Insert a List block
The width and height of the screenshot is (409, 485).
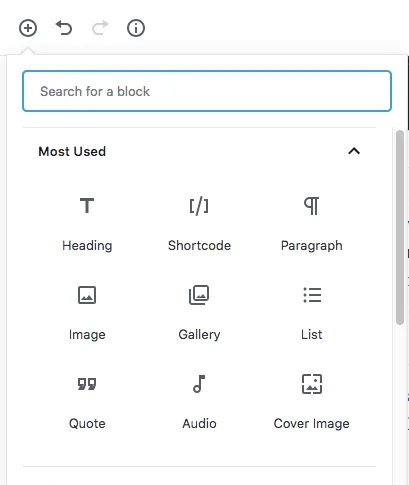(x=312, y=313)
